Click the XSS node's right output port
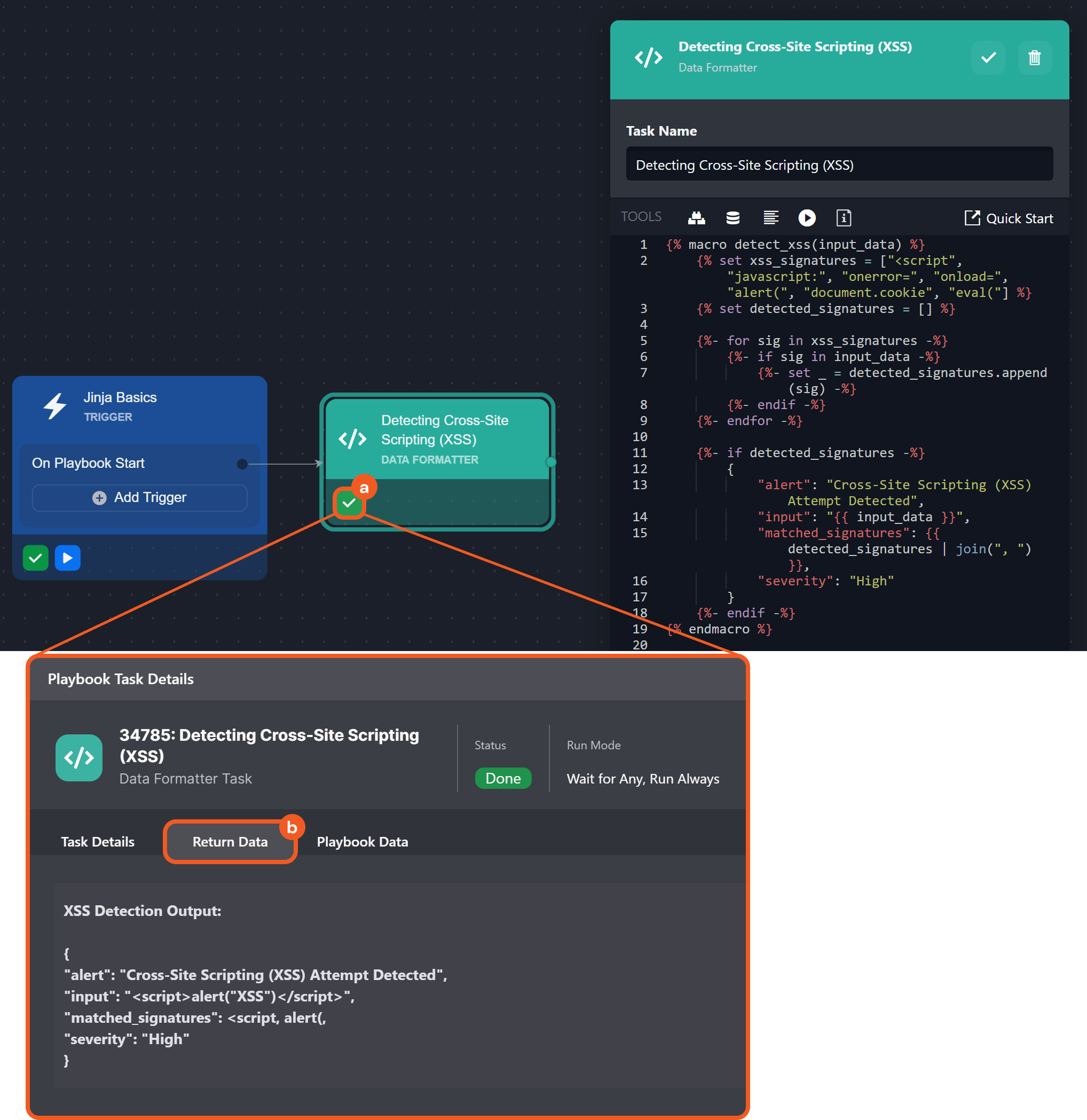 point(550,461)
